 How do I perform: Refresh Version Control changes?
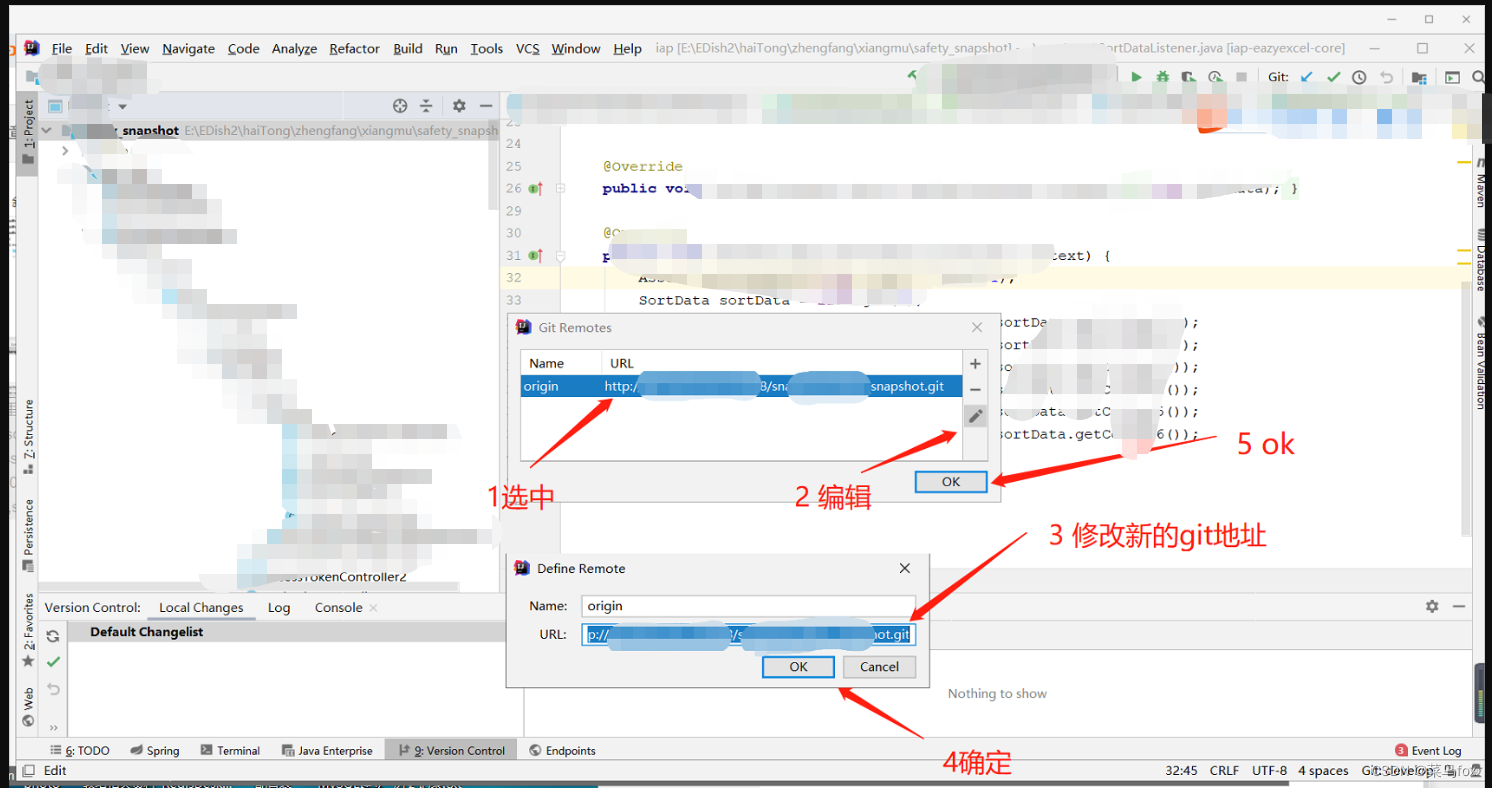coord(53,636)
